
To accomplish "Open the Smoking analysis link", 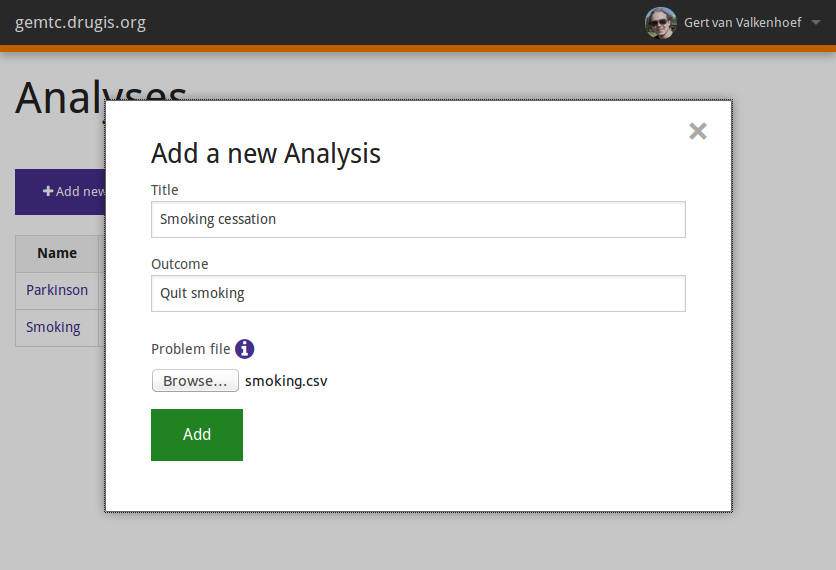I will point(53,327).
